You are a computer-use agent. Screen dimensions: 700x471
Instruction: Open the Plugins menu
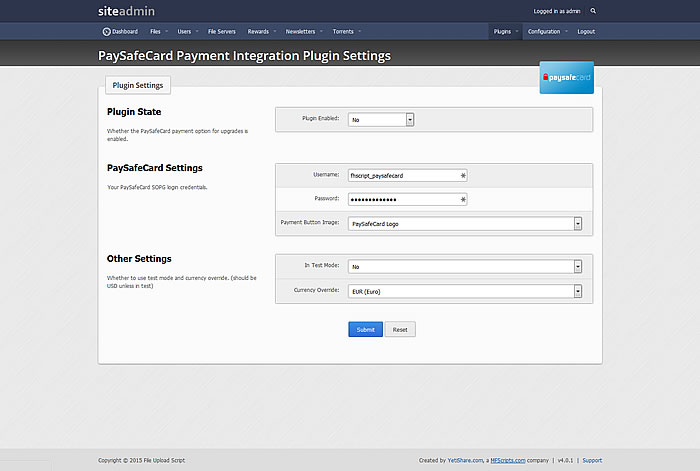click(x=505, y=32)
